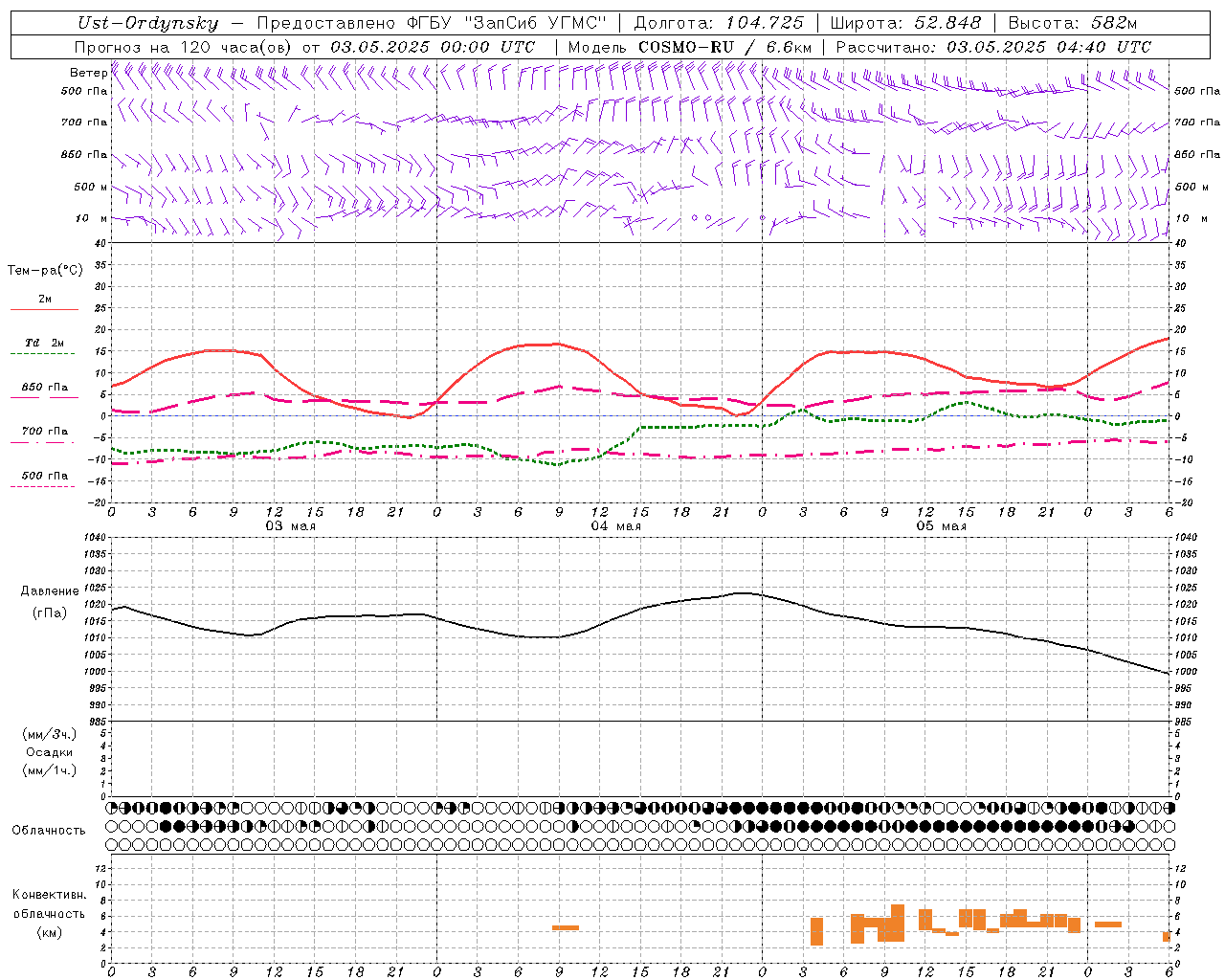Click the Долгота: 104.725 header value

[x=719, y=23]
